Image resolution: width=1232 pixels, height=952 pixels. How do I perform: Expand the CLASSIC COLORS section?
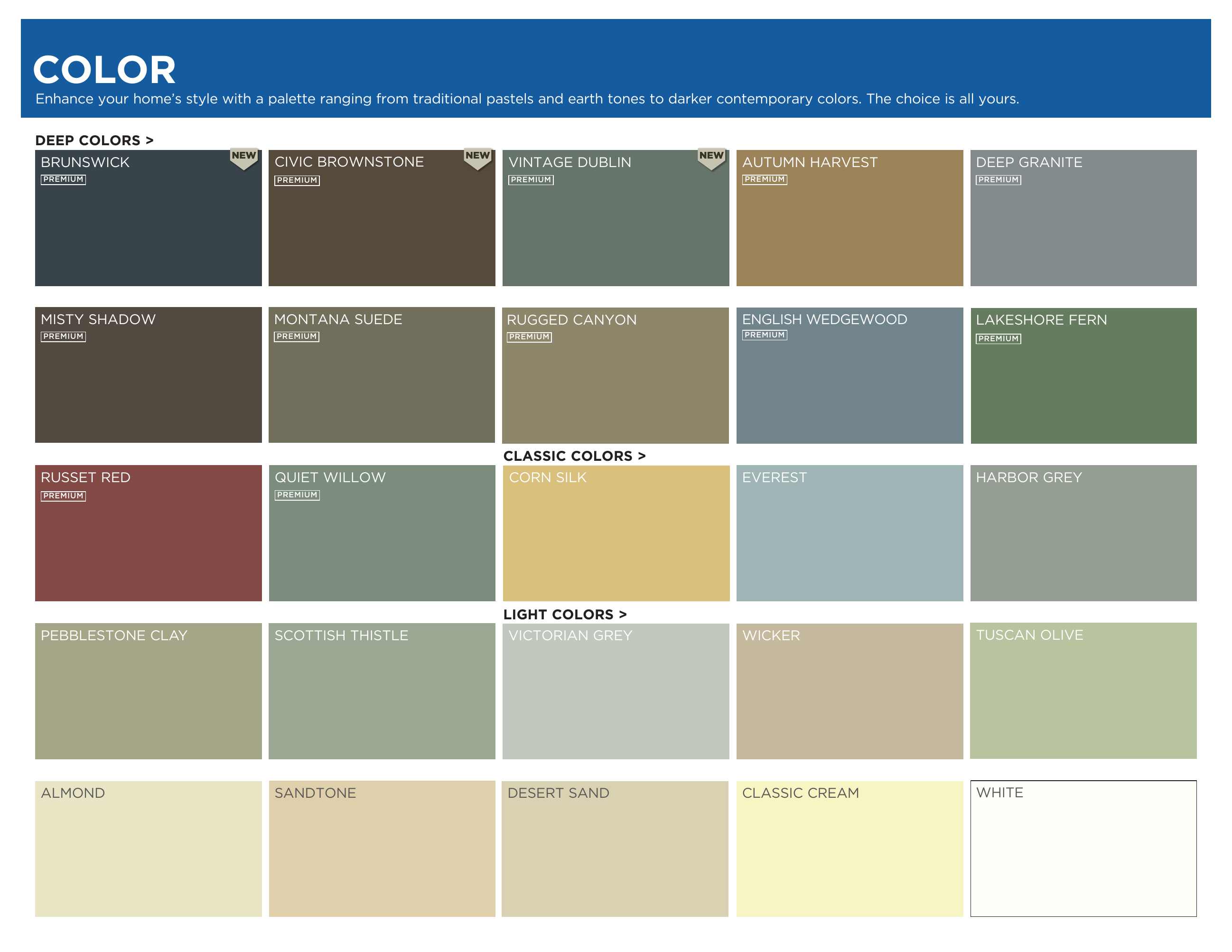pyautogui.click(x=575, y=456)
